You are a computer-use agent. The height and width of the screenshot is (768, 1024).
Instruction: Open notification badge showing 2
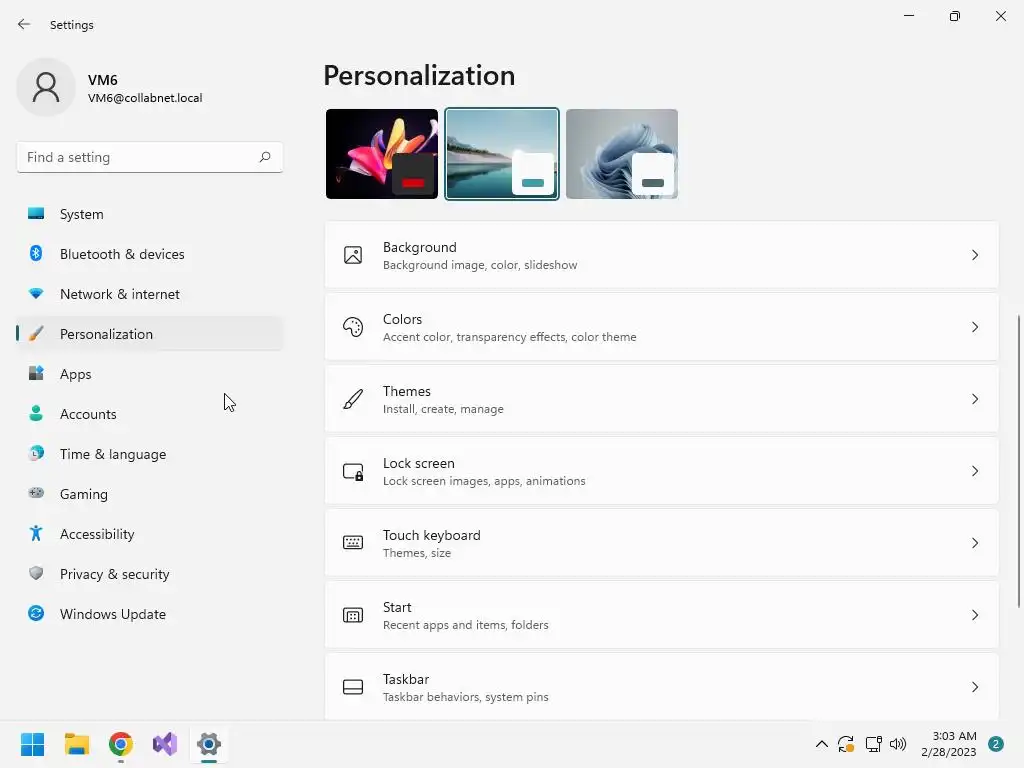(x=996, y=744)
